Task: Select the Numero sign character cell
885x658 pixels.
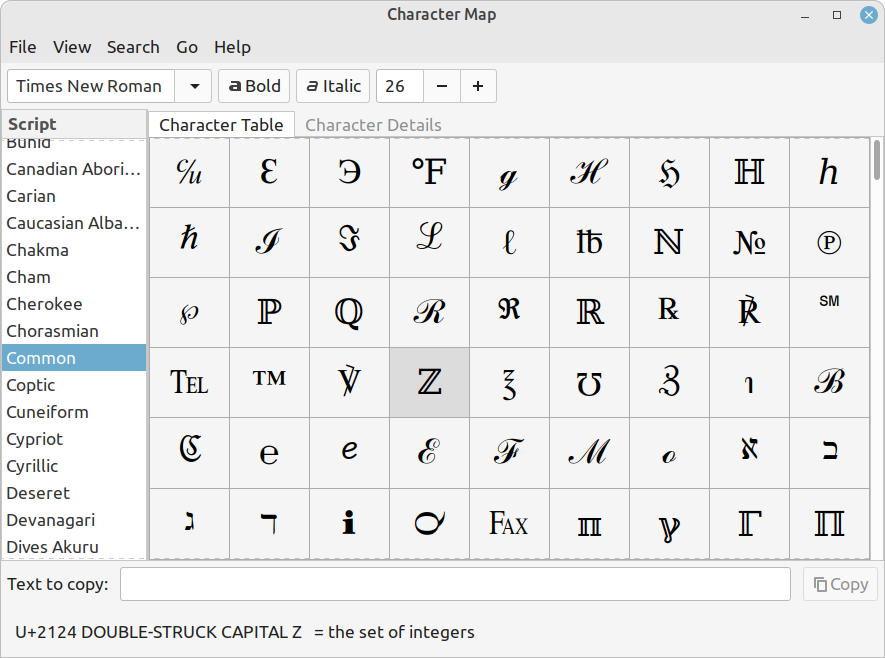Action: (749, 242)
